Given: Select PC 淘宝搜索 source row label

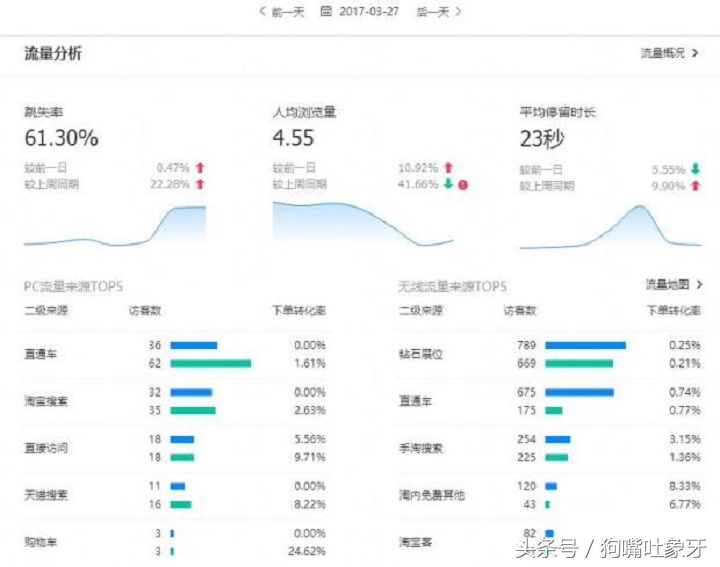Looking at the screenshot, I should click(x=46, y=401).
